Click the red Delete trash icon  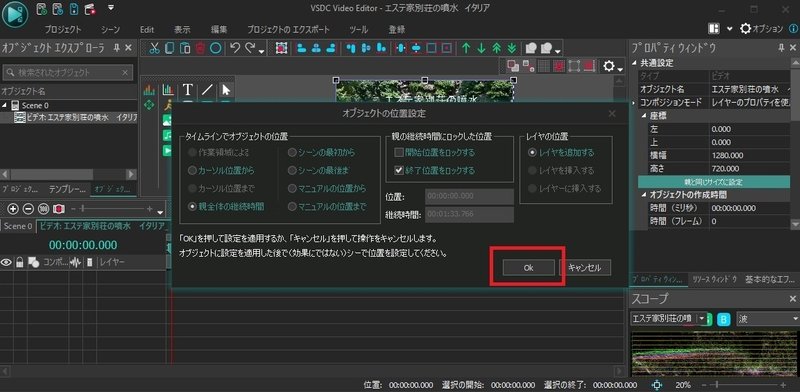pos(200,48)
